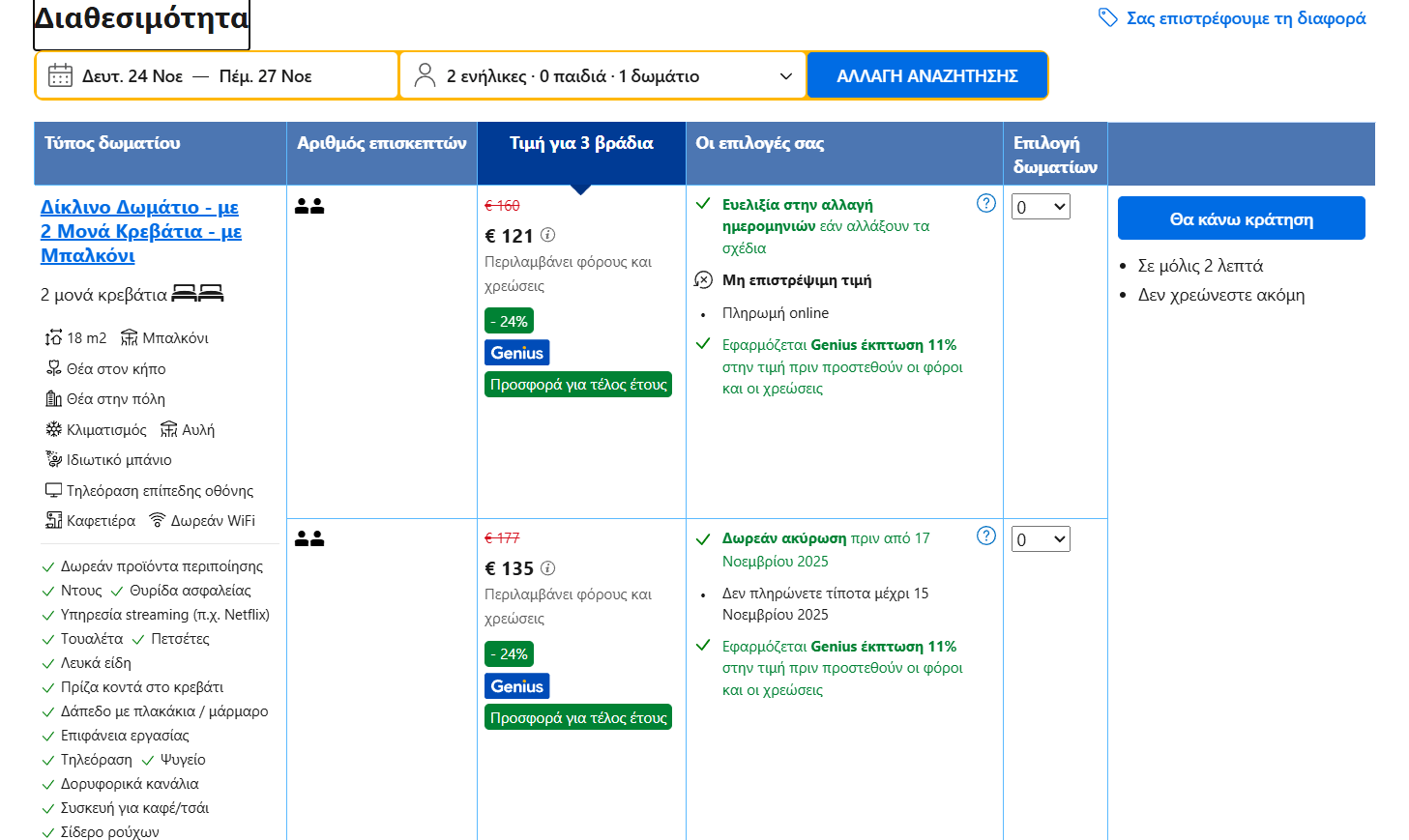Click the twin beds icon
This screenshot has width=1409, height=840.
[197, 294]
